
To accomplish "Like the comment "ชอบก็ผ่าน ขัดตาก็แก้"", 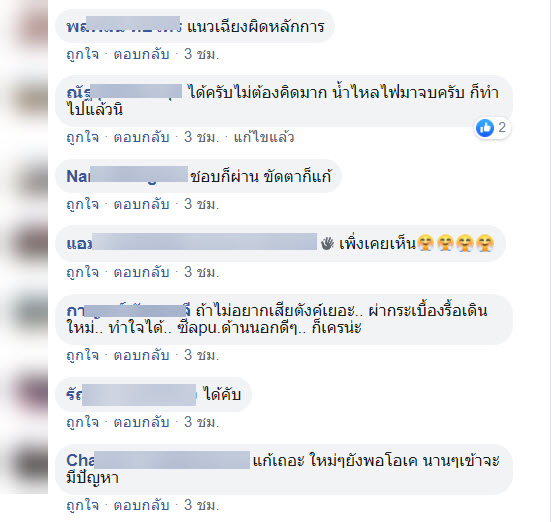I will pos(83,204).
